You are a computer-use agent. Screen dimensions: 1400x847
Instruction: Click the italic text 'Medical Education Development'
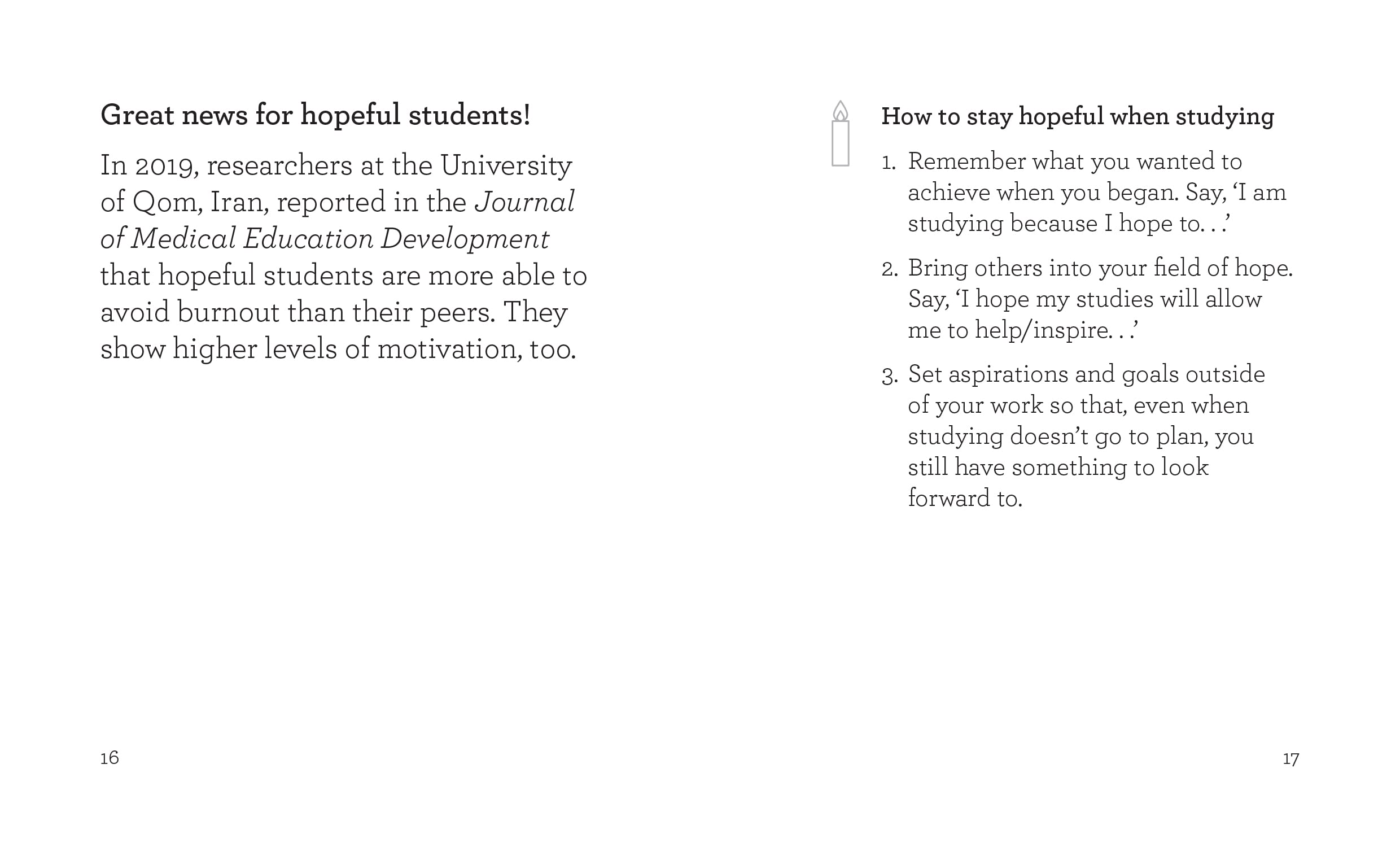click(340, 239)
